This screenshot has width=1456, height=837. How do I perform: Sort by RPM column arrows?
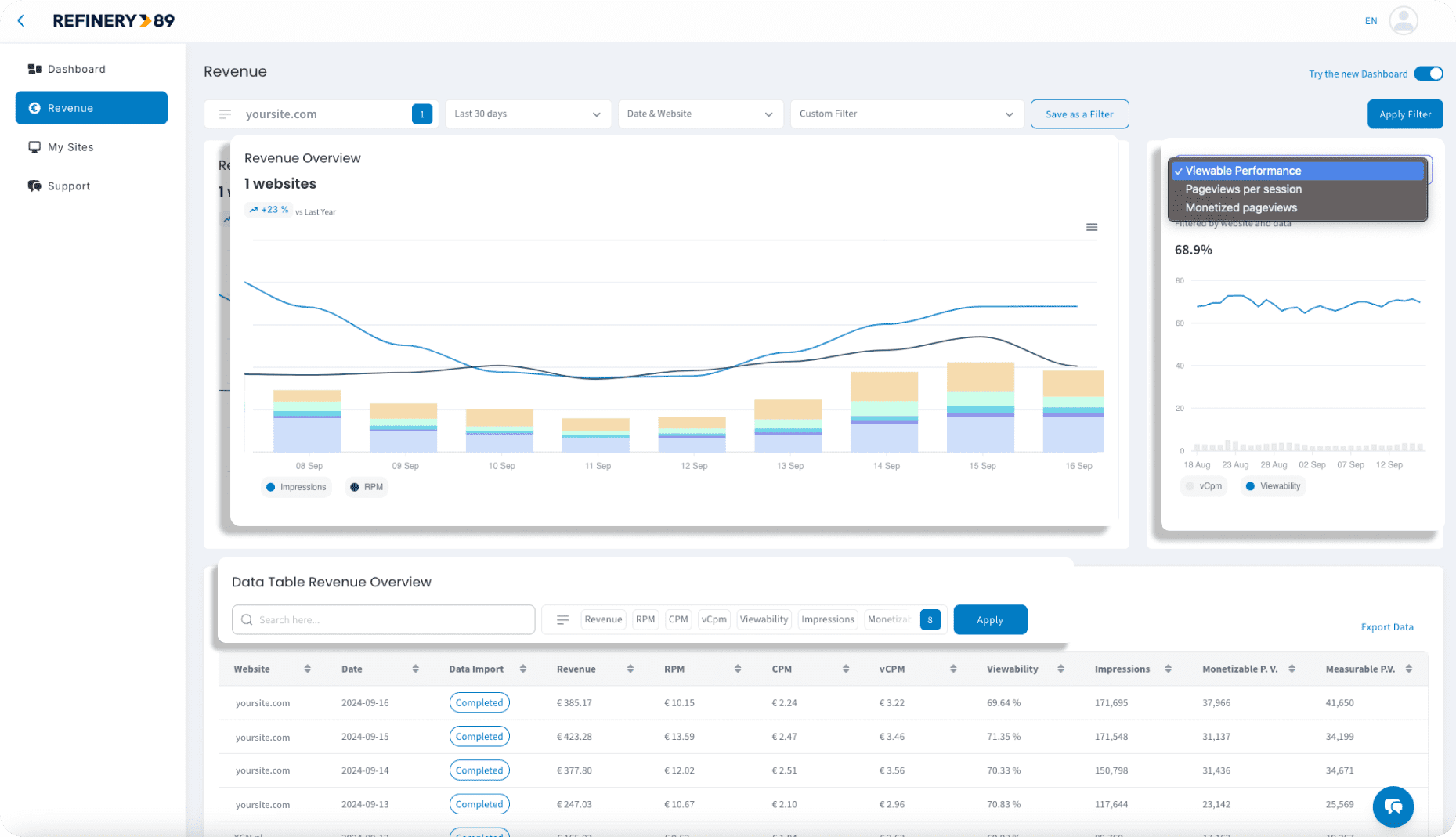[738, 669]
